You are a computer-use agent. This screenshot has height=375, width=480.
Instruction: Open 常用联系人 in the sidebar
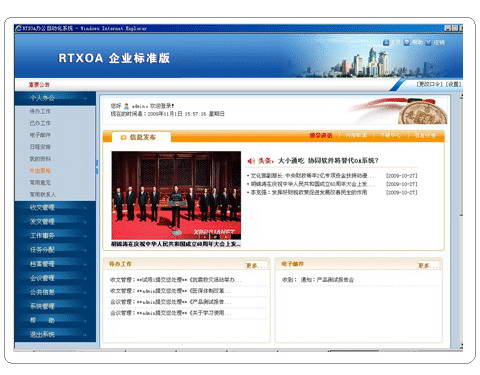coord(43,194)
